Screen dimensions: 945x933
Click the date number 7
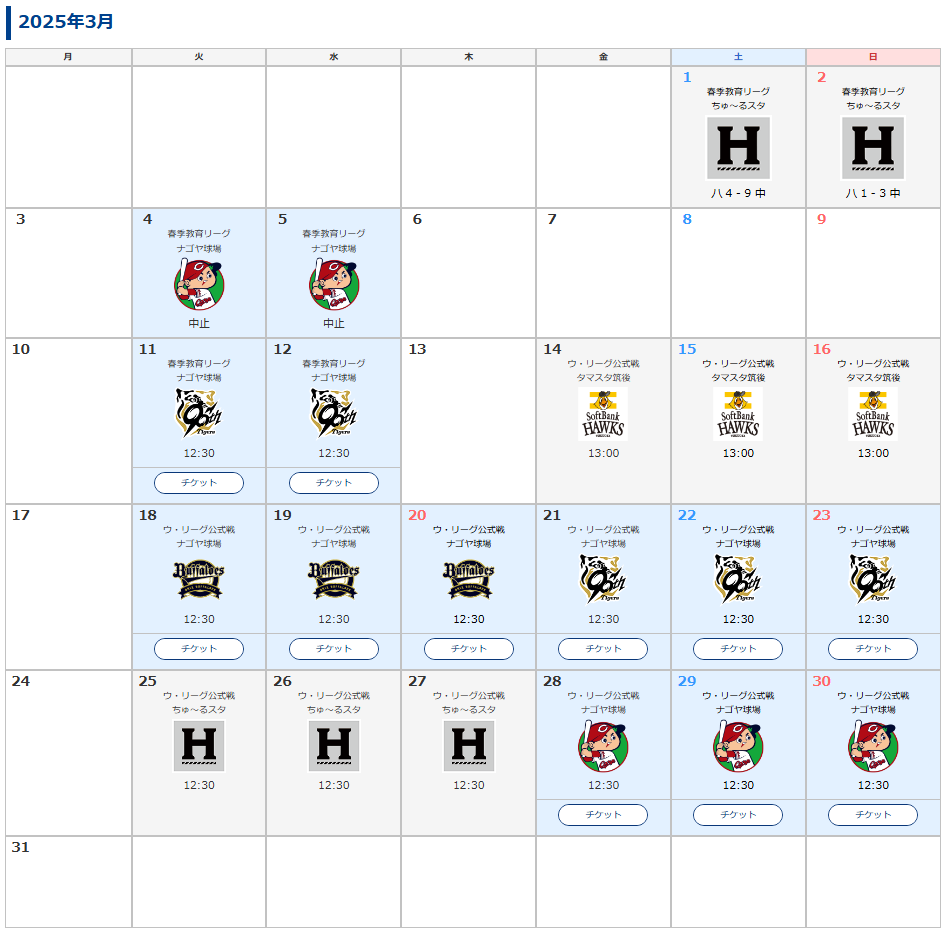tap(552, 219)
